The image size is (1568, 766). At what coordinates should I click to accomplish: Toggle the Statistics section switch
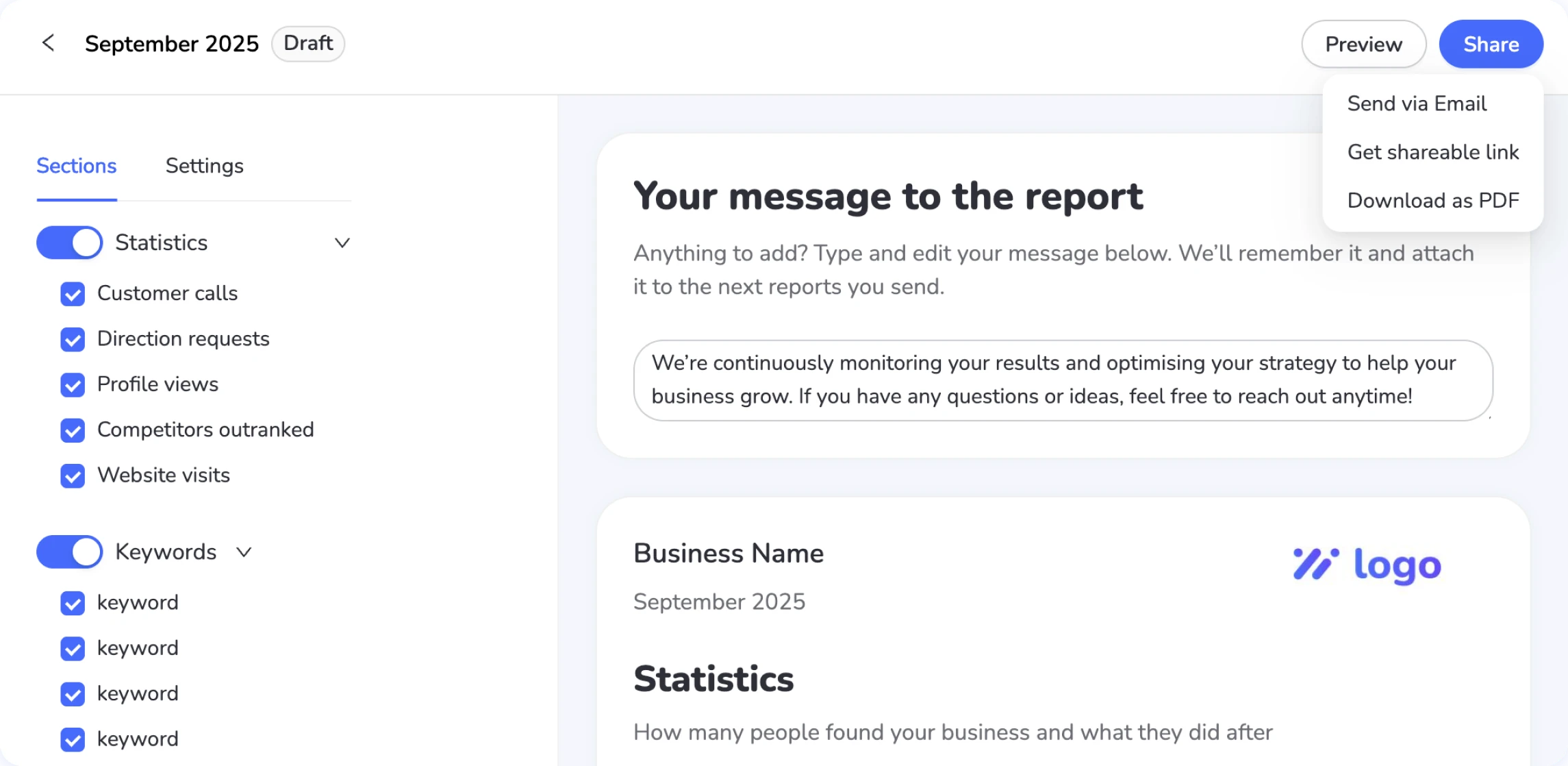point(70,243)
